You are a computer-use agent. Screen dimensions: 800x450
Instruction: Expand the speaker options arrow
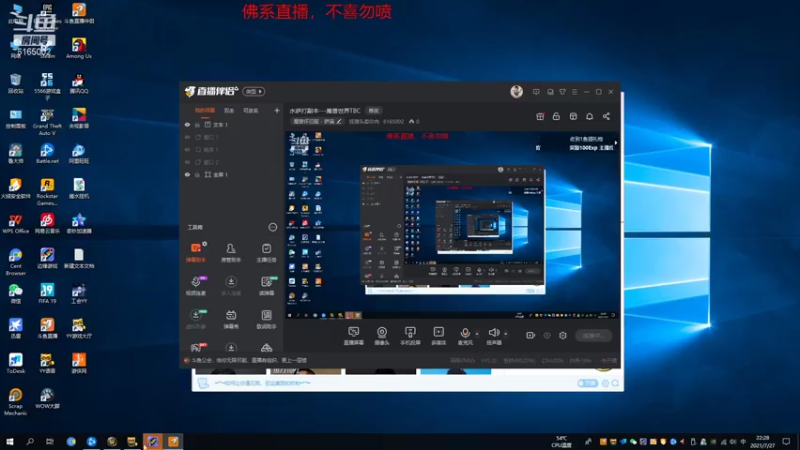point(506,334)
